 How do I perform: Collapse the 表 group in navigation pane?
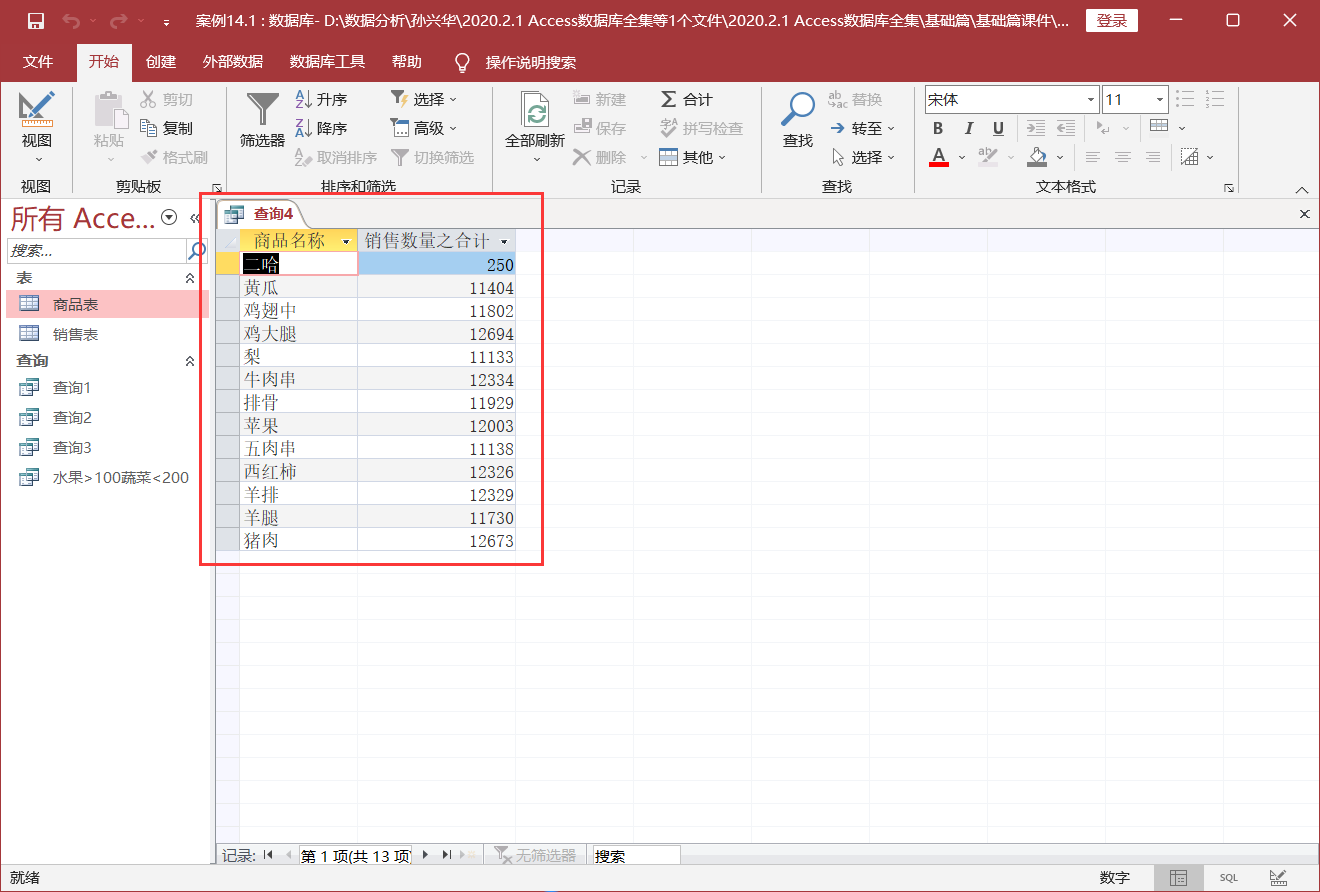point(190,278)
